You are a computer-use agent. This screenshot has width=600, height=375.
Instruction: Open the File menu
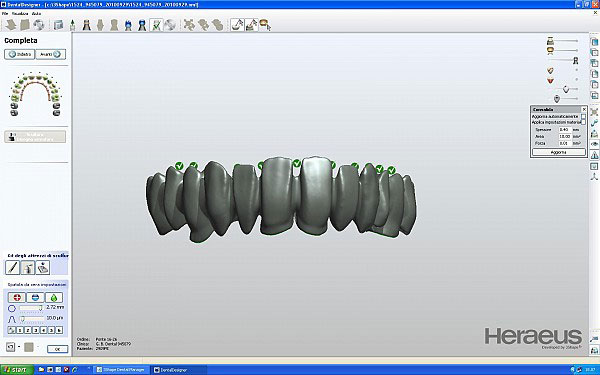point(5,13)
